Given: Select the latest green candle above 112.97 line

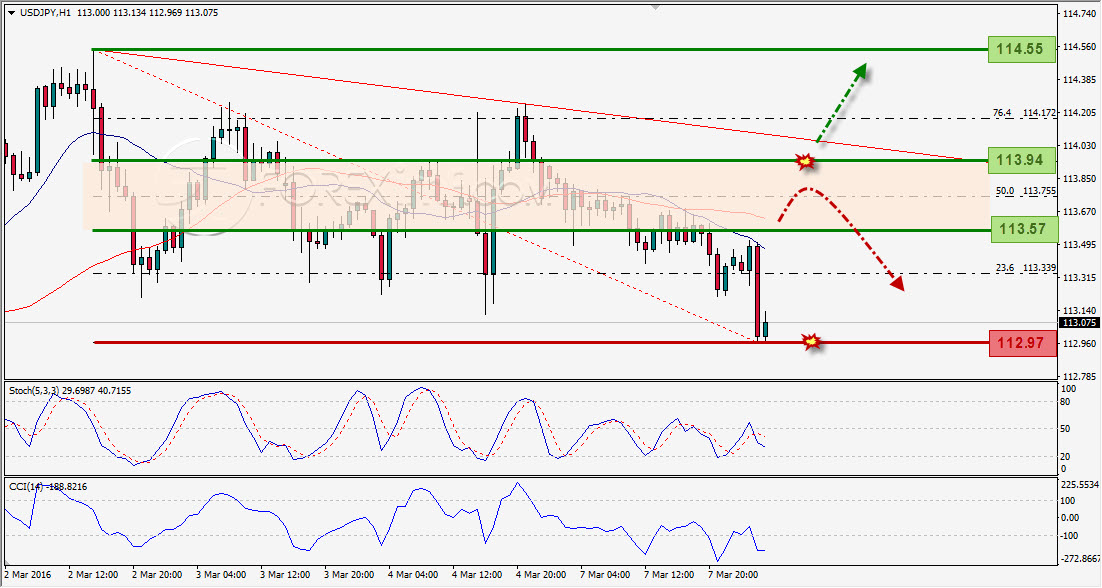Looking at the screenshot, I should click(x=765, y=329).
